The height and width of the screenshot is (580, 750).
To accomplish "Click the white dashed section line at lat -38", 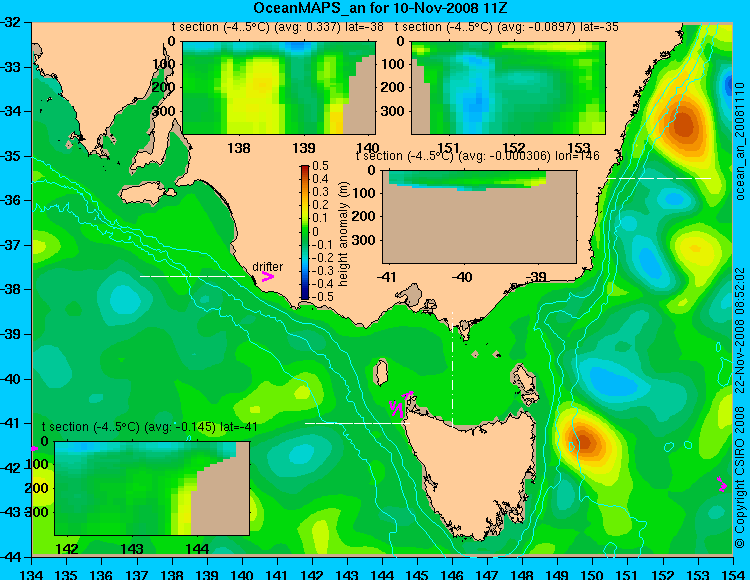I will (x=192, y=276).
